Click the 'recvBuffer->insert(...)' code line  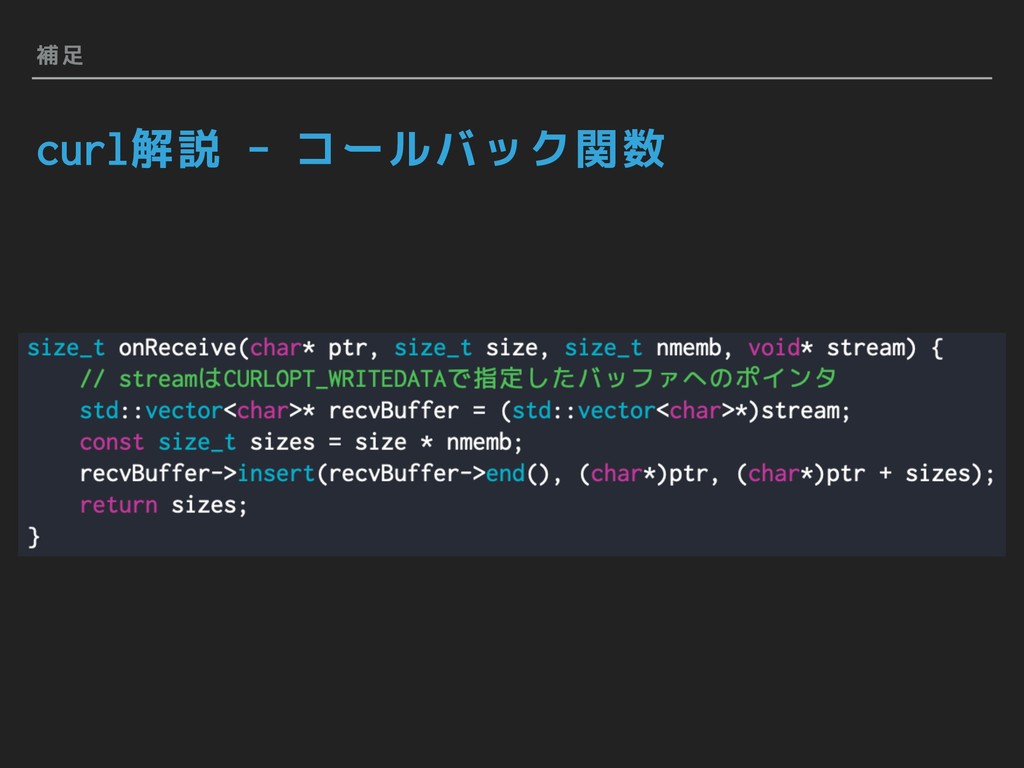[x=537, y=473]
